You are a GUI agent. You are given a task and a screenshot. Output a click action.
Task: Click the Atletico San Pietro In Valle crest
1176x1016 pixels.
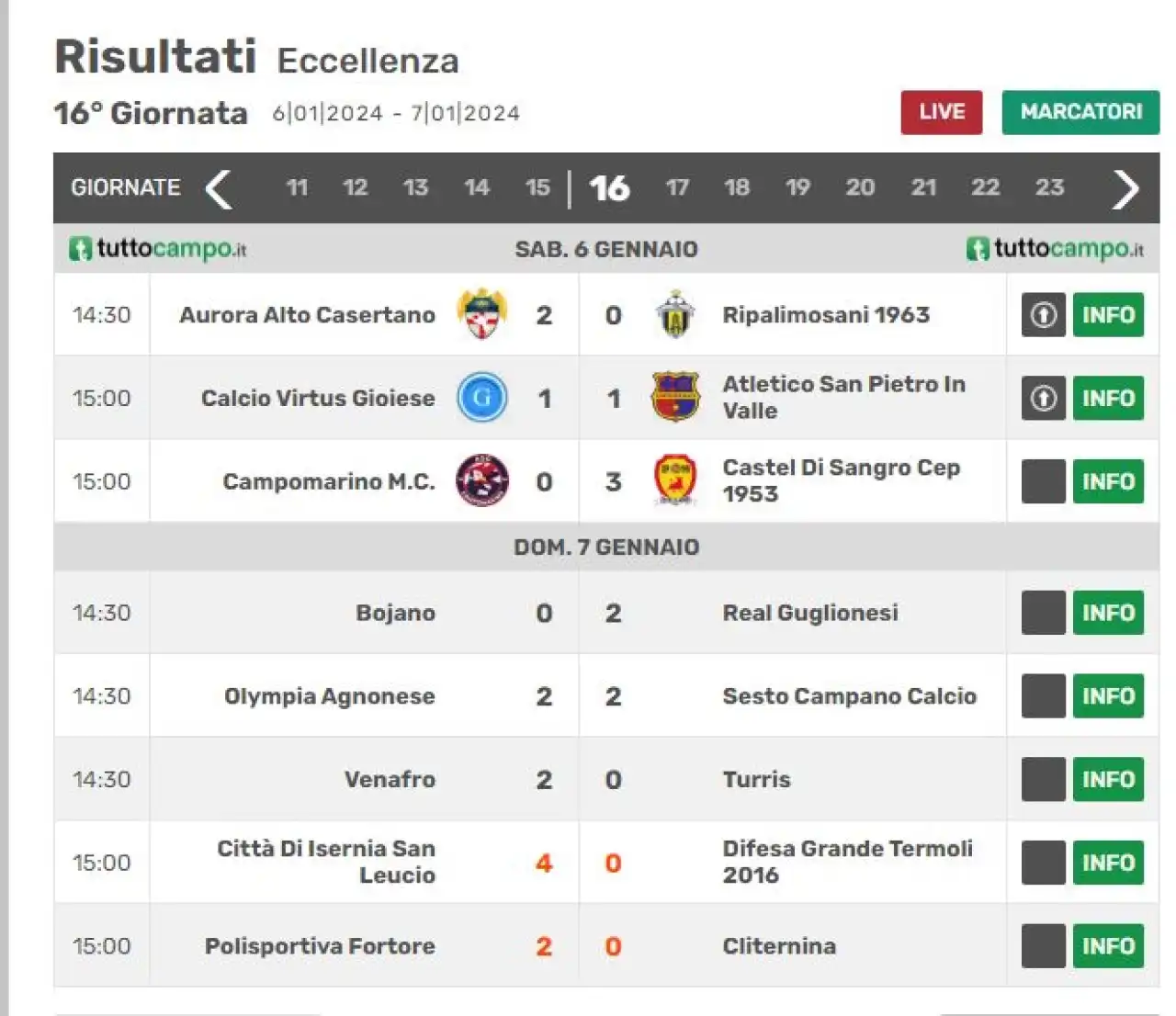[x=675, y=397]
